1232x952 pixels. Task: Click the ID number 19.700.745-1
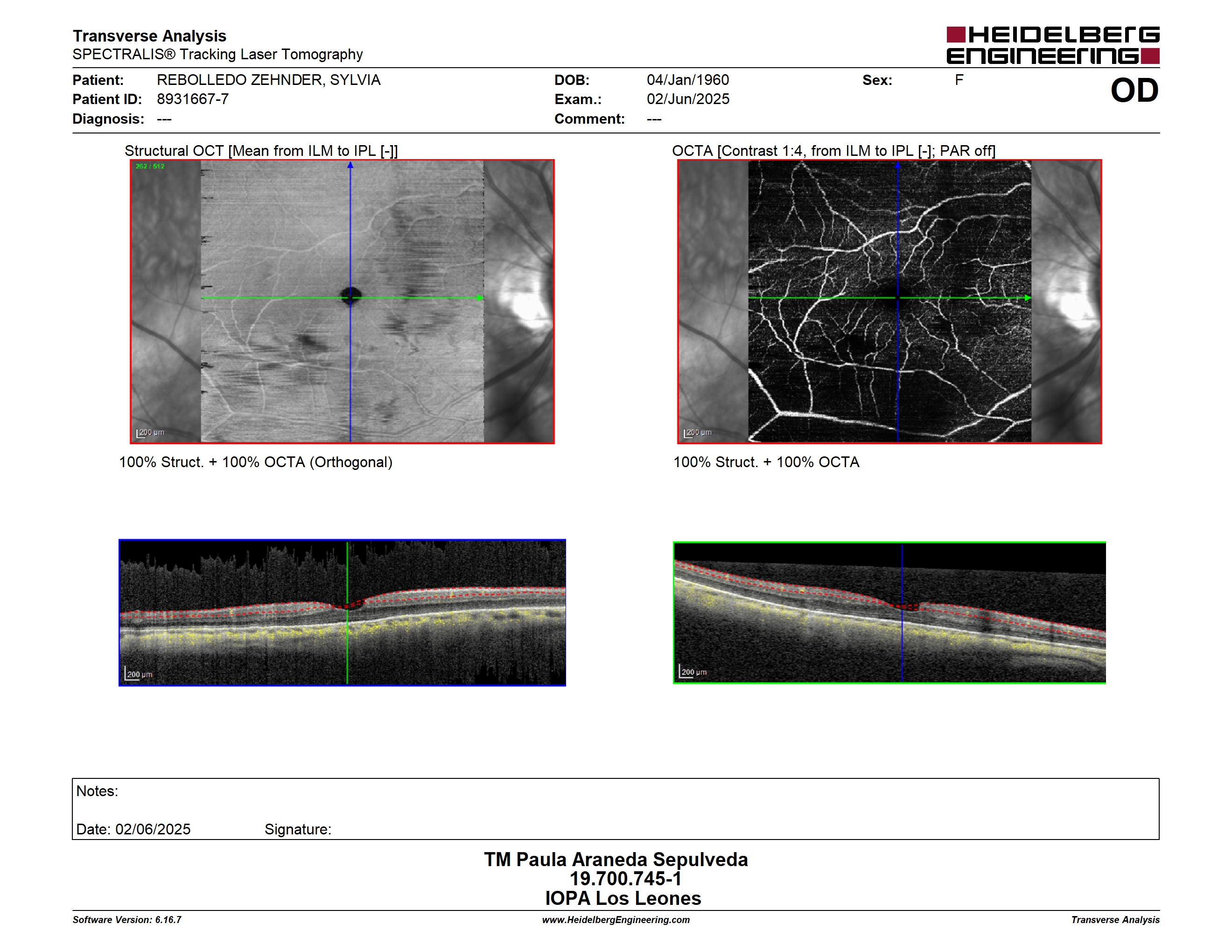click(x=626, y=879)
